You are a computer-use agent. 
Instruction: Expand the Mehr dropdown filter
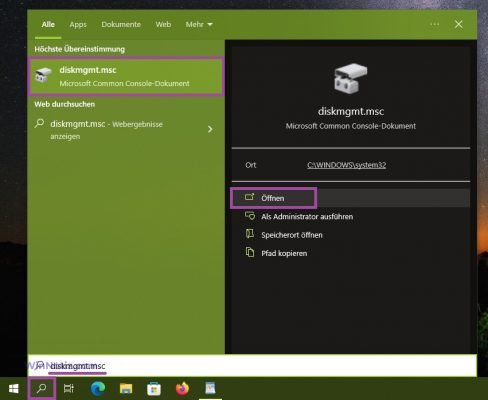(199, 24)
